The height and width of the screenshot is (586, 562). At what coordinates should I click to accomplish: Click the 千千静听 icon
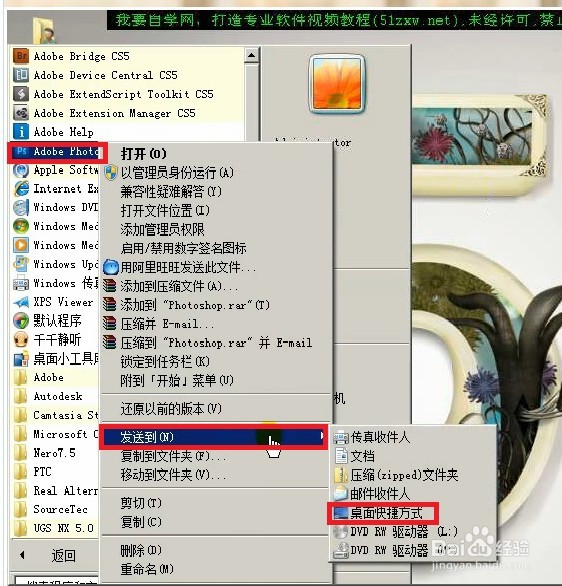(21, 339)
